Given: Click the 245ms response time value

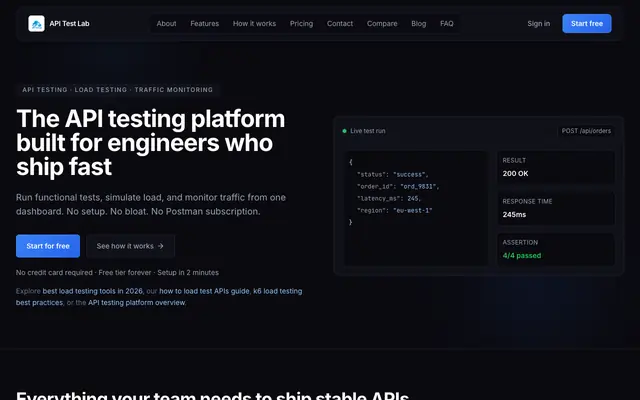Looking at the screenshot, I should [514, 214].
